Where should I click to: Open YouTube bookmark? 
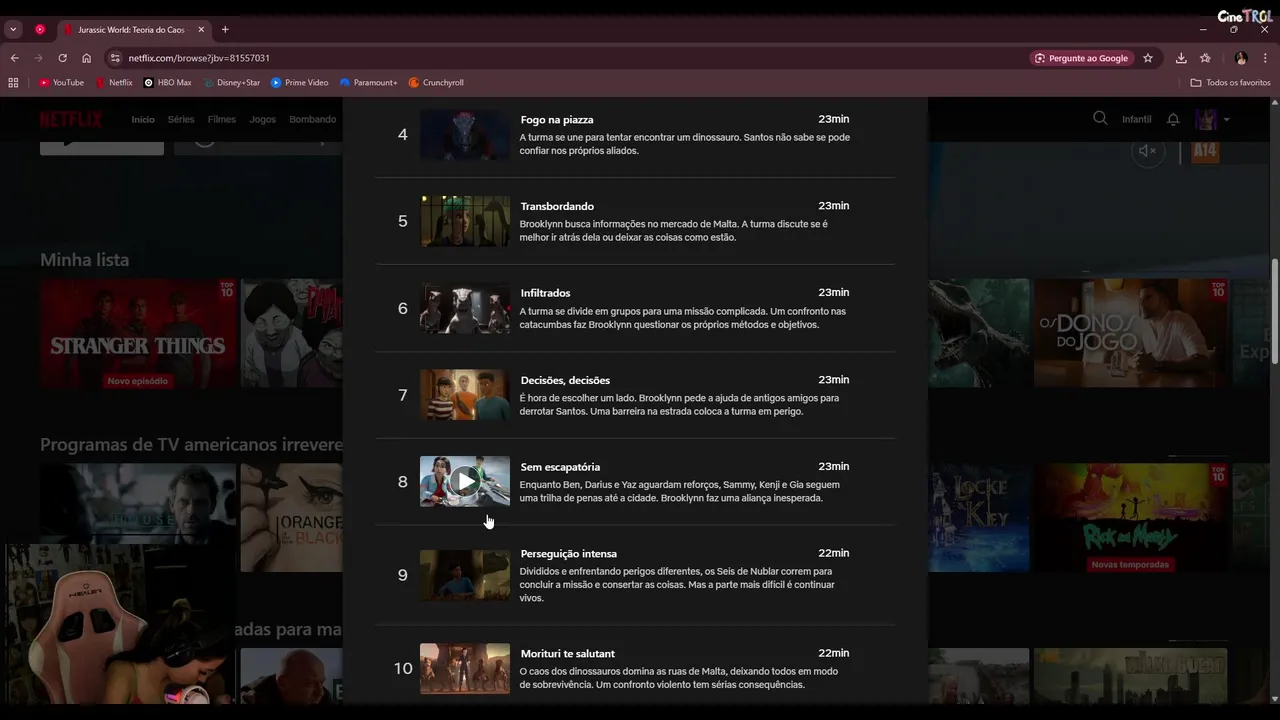click(62, 82)
